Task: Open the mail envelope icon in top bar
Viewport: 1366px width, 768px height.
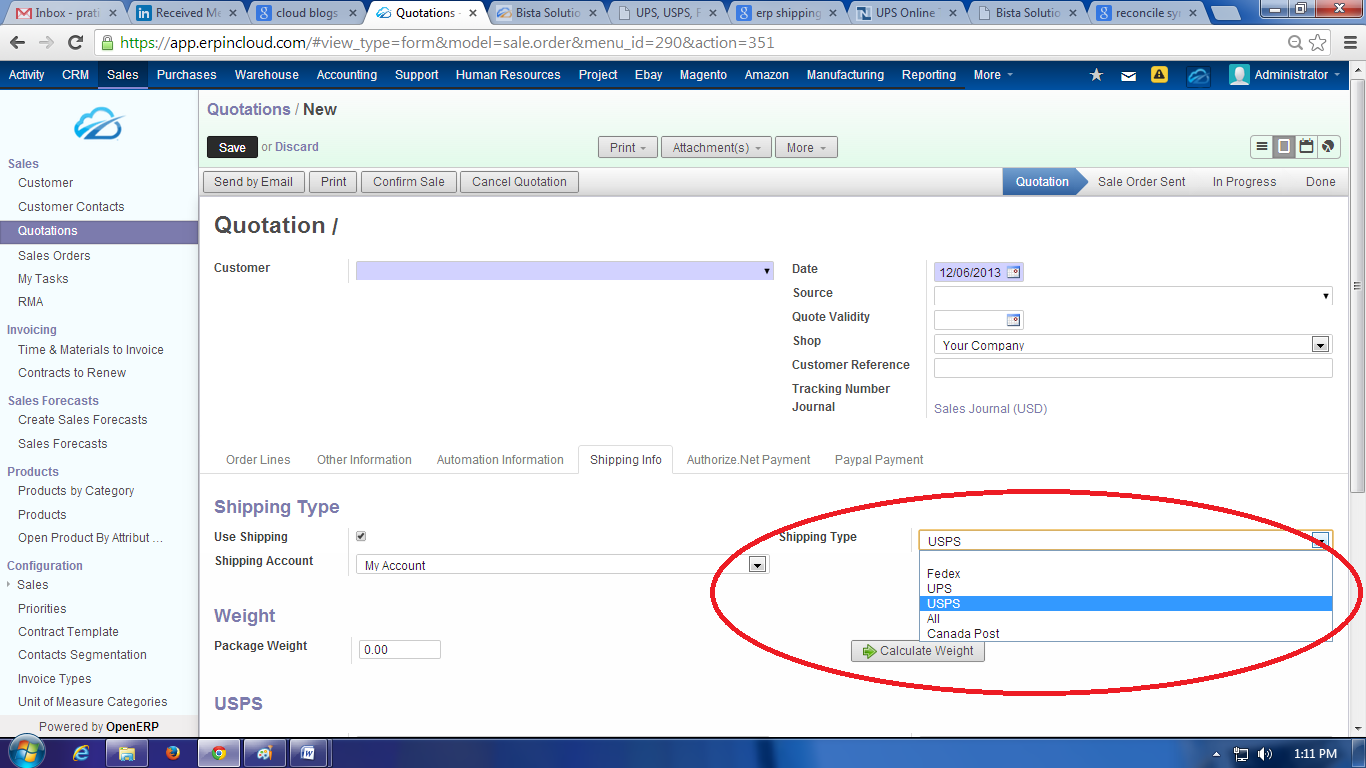Action: [x=1128, y=75]
